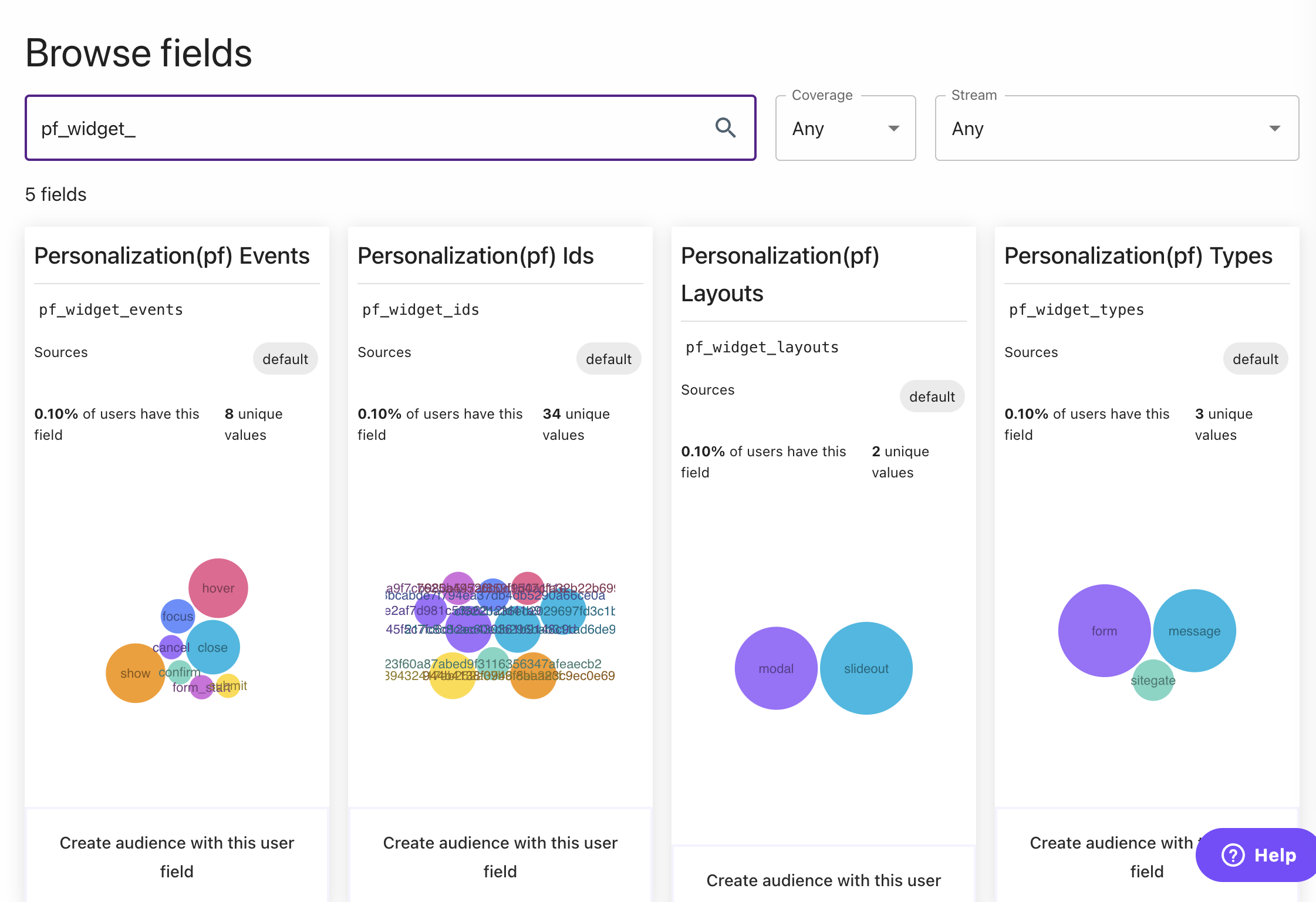The height and width of the screenshot is (902, 1316).
Task: Select the pink hover bubble
Action: point(218,588)
